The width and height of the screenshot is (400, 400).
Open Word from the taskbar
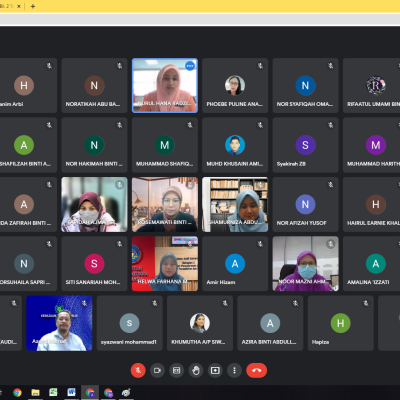[71, 392]
